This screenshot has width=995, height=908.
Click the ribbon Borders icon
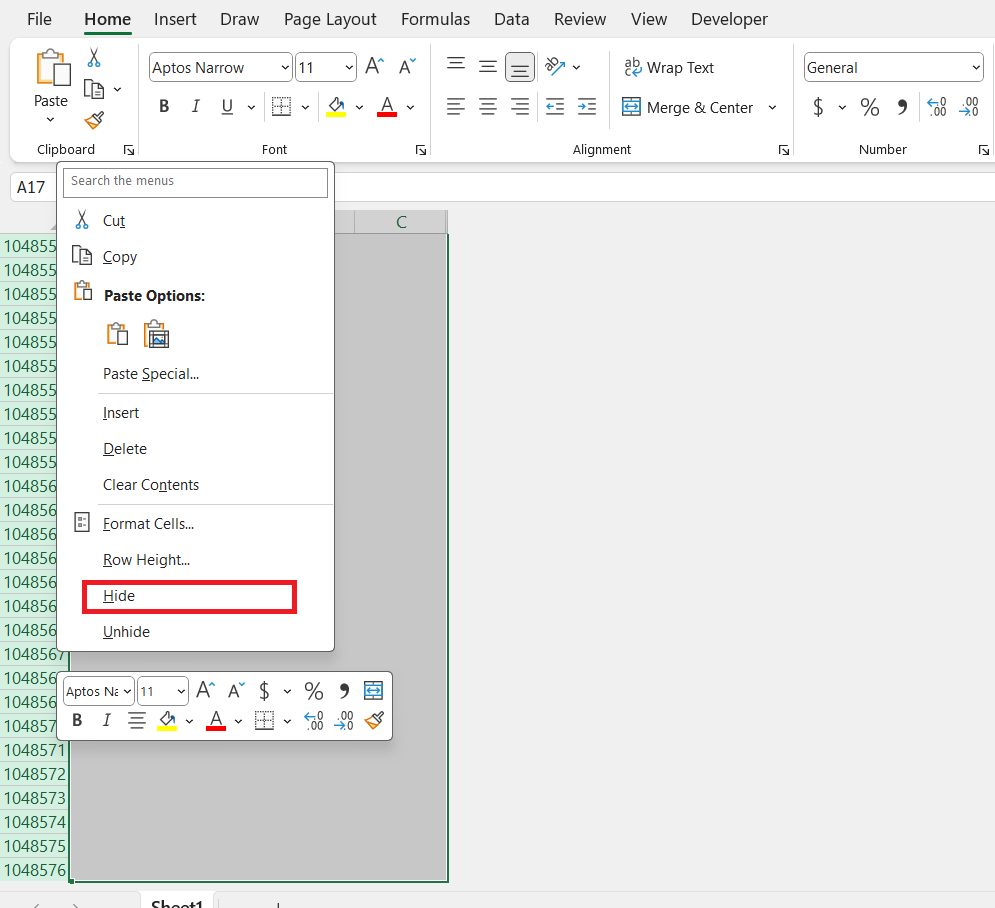point(281,107)
